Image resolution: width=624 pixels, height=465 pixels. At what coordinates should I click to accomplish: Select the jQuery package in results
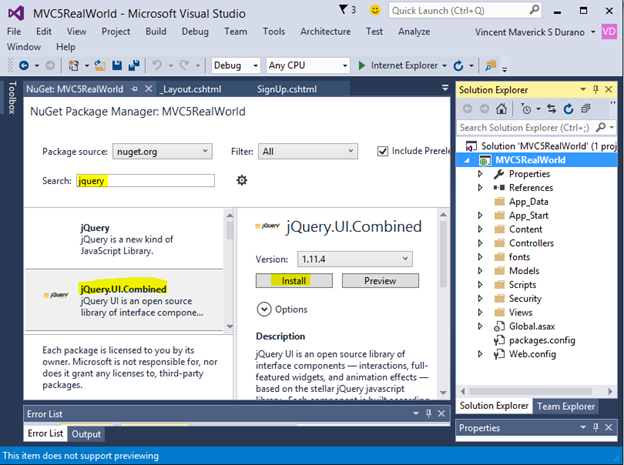pos(124,239)
